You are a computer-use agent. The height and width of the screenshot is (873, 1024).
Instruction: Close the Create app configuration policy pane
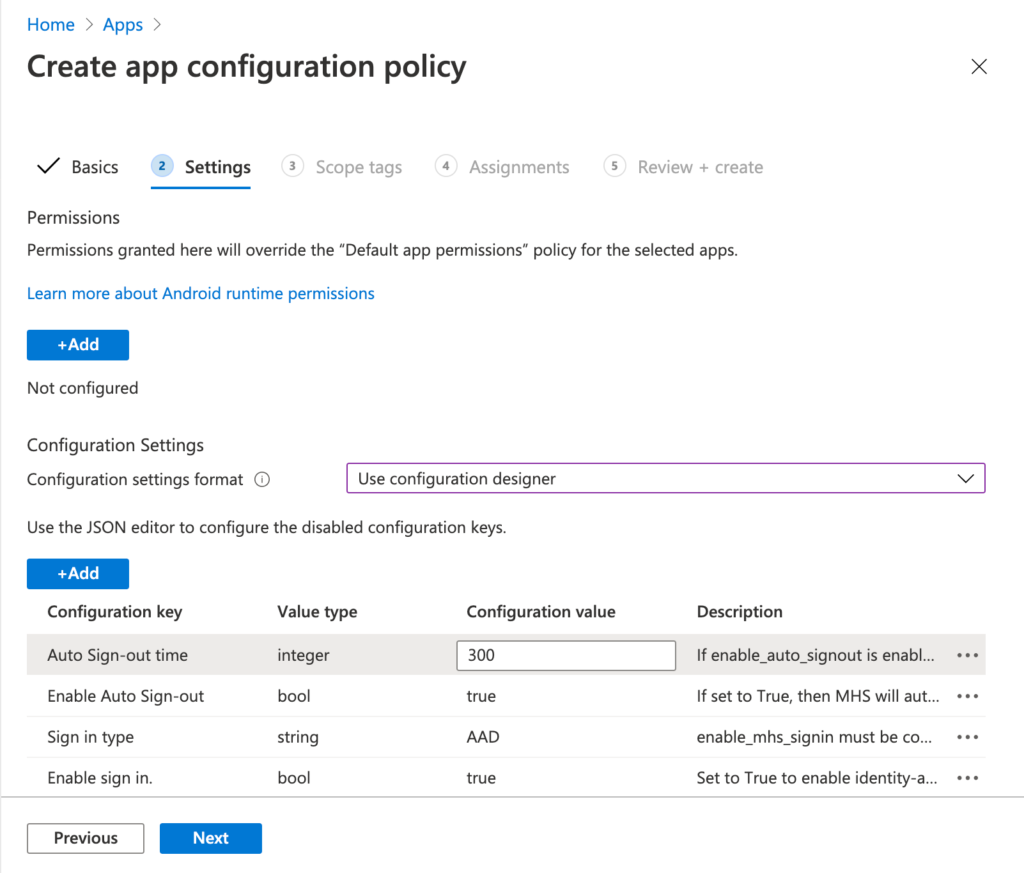point(978,66)
